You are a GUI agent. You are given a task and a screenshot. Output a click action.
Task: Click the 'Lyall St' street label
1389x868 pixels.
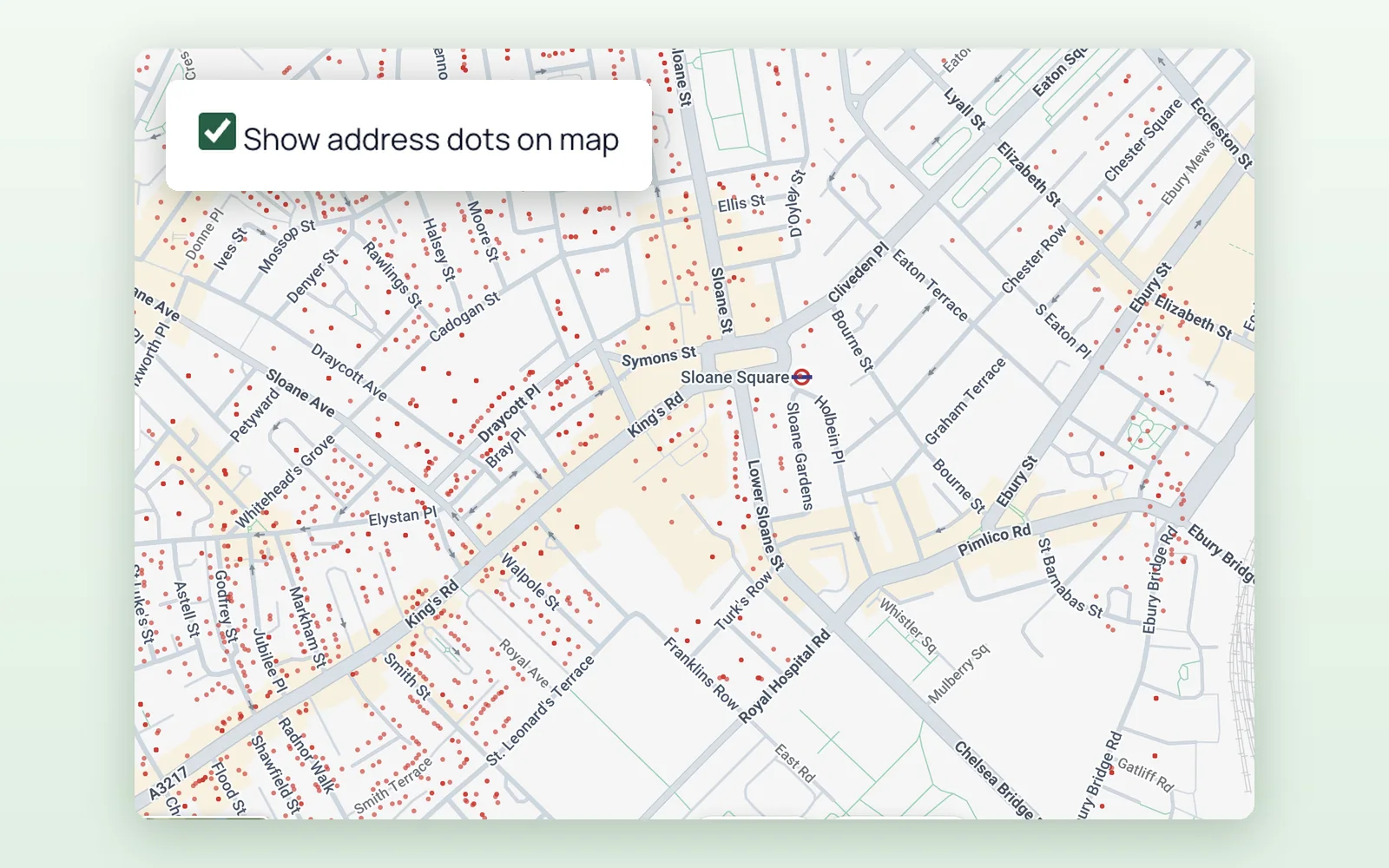tap(964, 109)
